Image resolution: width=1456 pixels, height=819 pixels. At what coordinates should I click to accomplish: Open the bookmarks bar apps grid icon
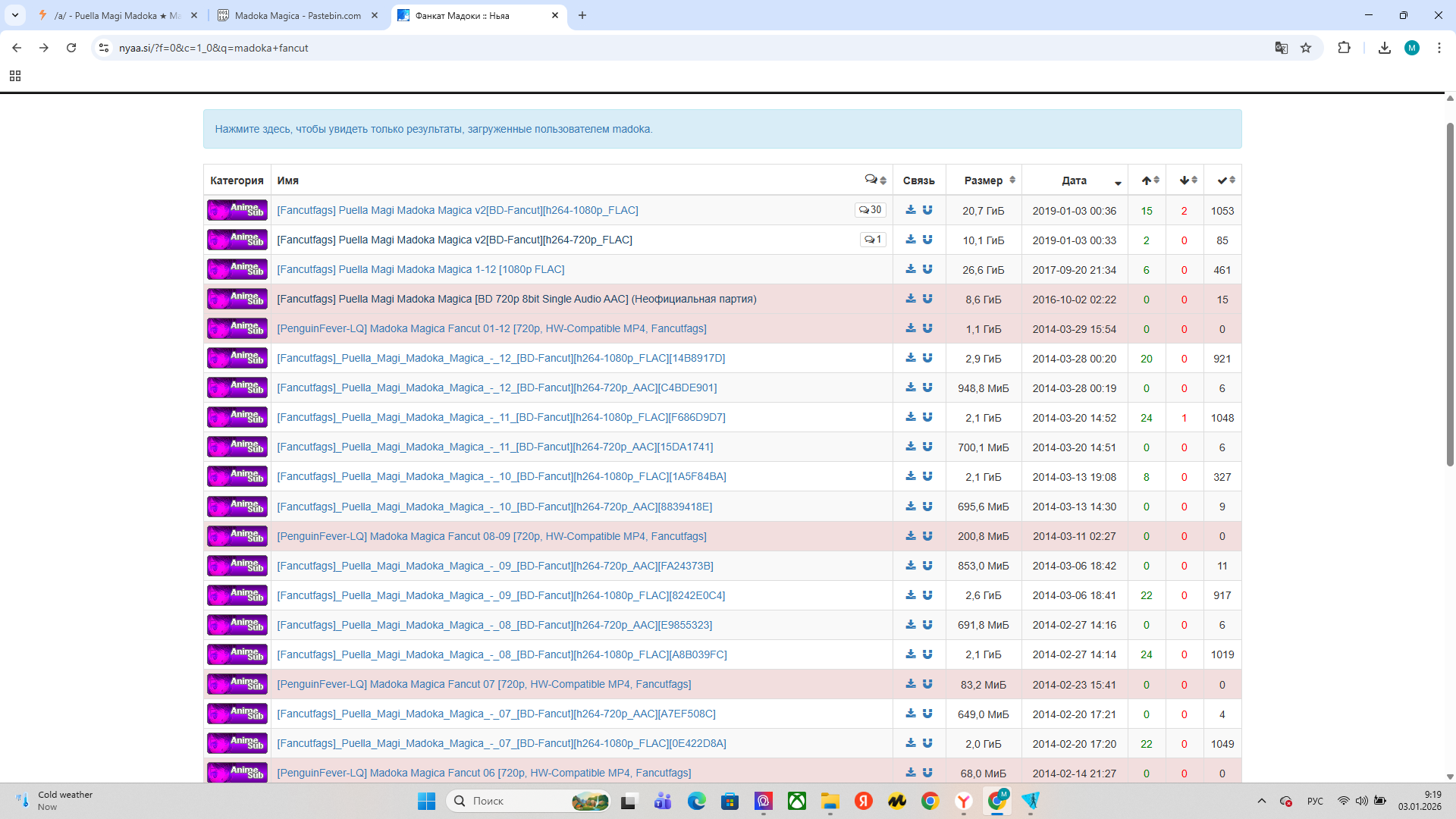(x=15, y=76)
